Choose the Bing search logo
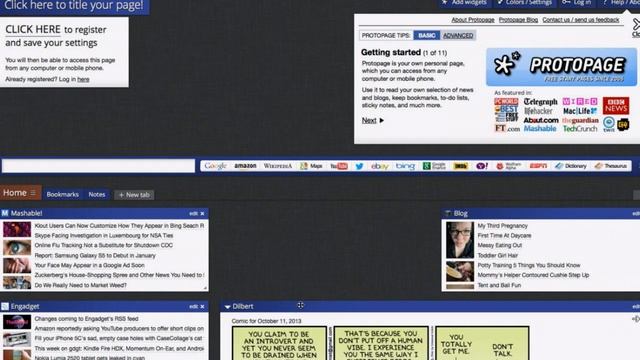The width and height of the screenshot is (640, 360). (405, 166)
